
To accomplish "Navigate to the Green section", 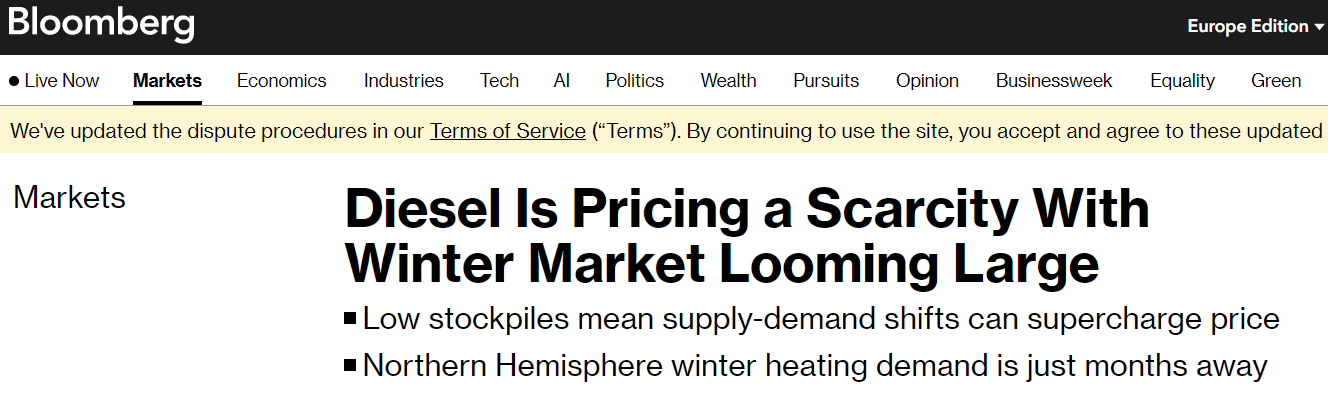I will click(x=1276, y=81).
